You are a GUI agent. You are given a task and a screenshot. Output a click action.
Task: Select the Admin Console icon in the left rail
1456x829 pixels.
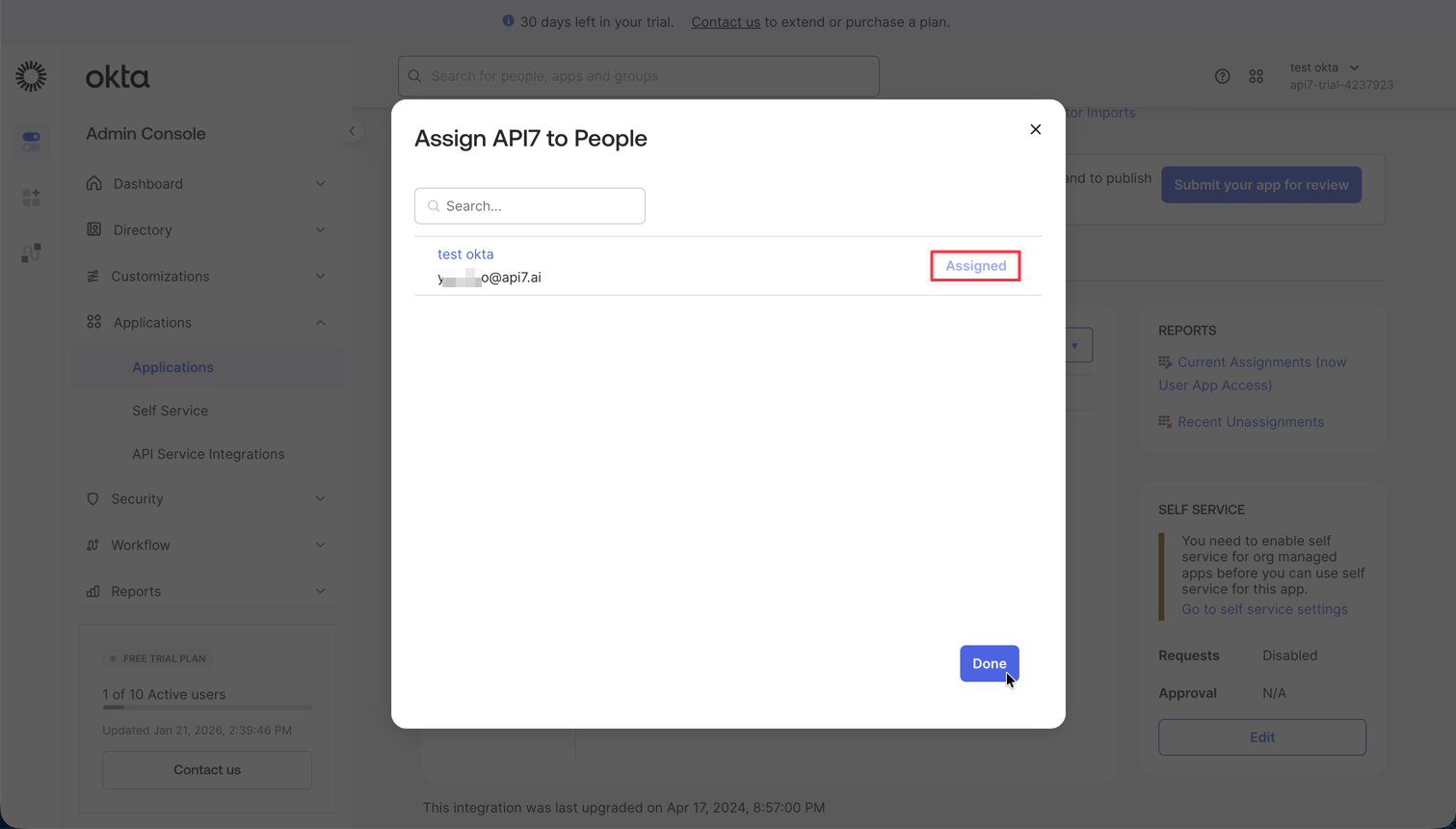click(31, 141)
